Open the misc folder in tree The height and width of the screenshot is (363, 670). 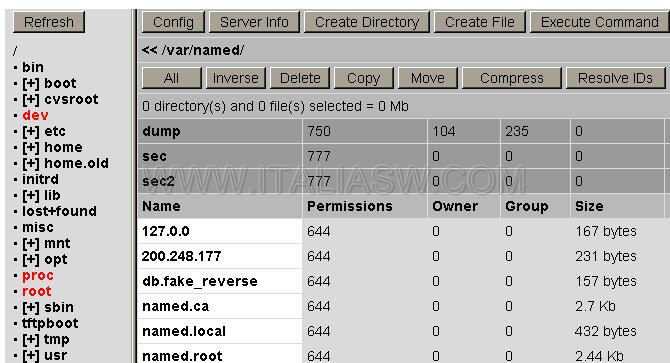coord(38,228)
